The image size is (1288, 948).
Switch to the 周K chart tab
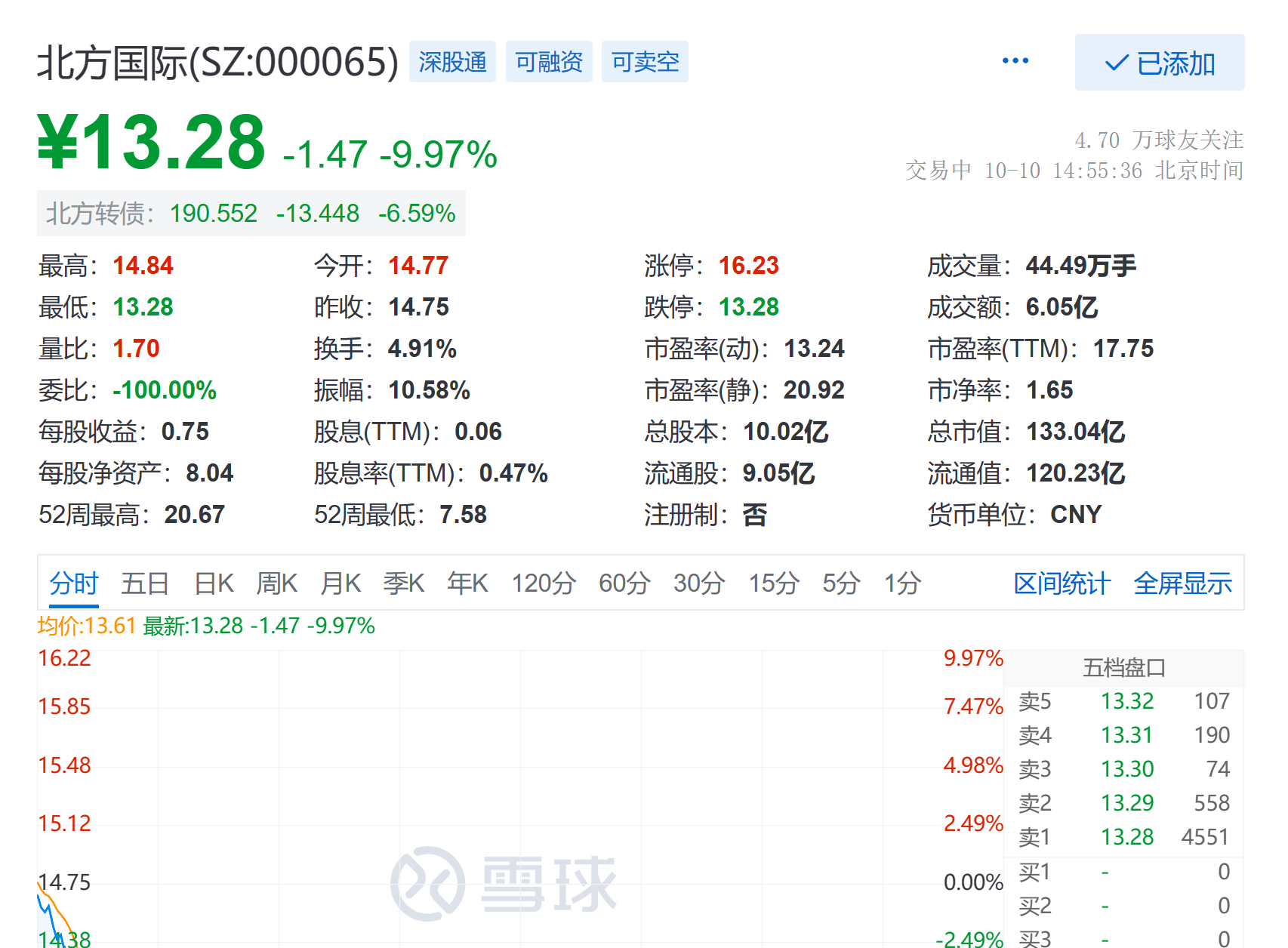tap(276, 583)
